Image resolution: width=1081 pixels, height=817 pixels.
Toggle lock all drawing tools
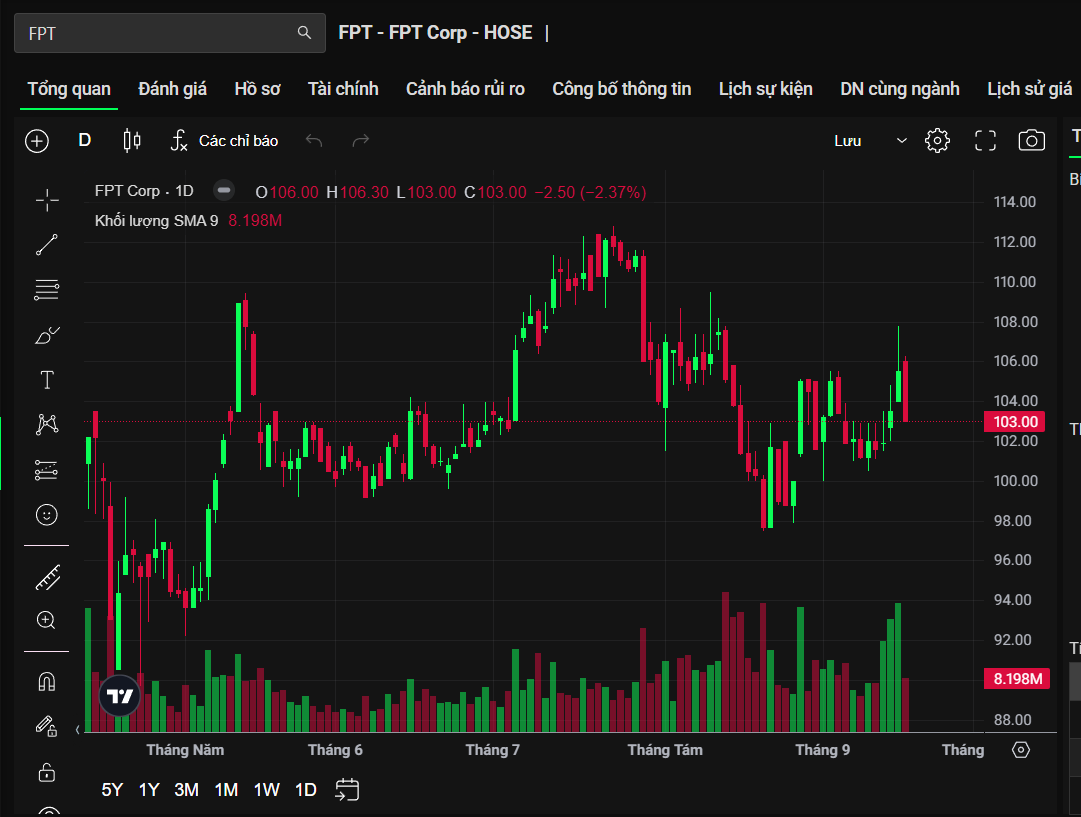tap(47, 771)
